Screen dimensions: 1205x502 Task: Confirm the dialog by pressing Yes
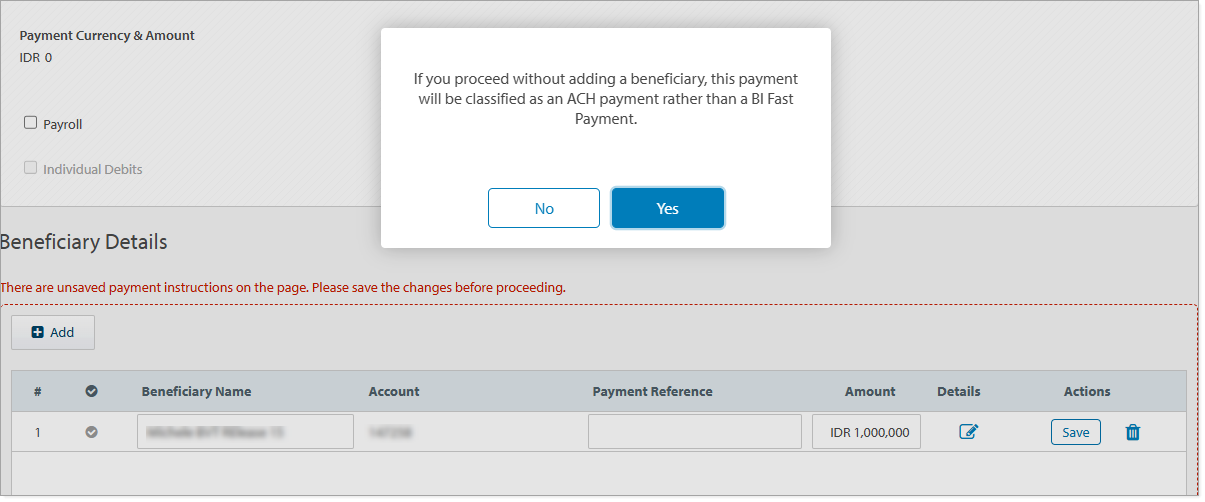point(667,208)
